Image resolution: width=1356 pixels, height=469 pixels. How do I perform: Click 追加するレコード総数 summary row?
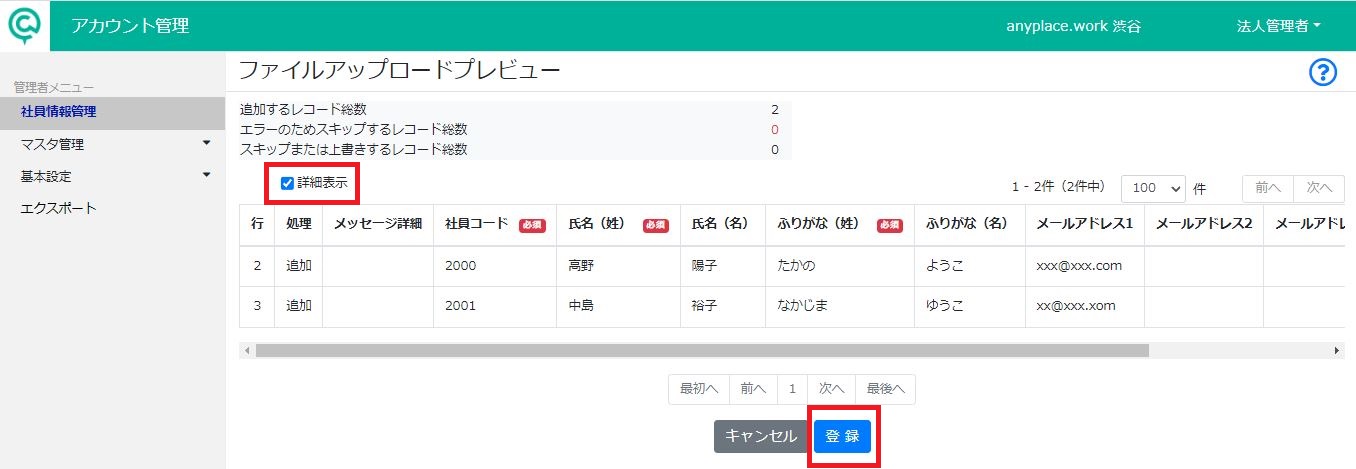(515, 109)
